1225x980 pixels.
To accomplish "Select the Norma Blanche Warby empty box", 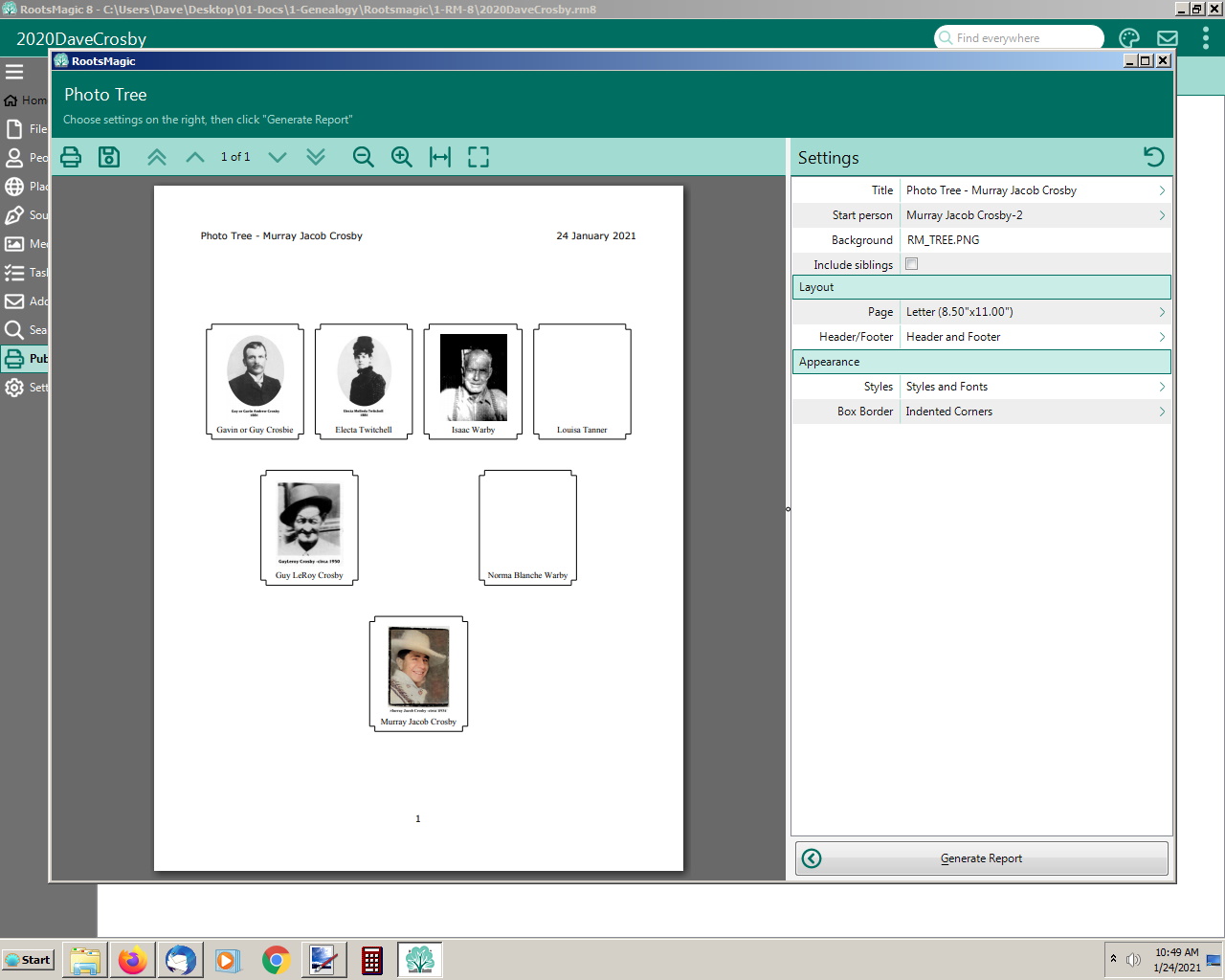I will [527, 527].
